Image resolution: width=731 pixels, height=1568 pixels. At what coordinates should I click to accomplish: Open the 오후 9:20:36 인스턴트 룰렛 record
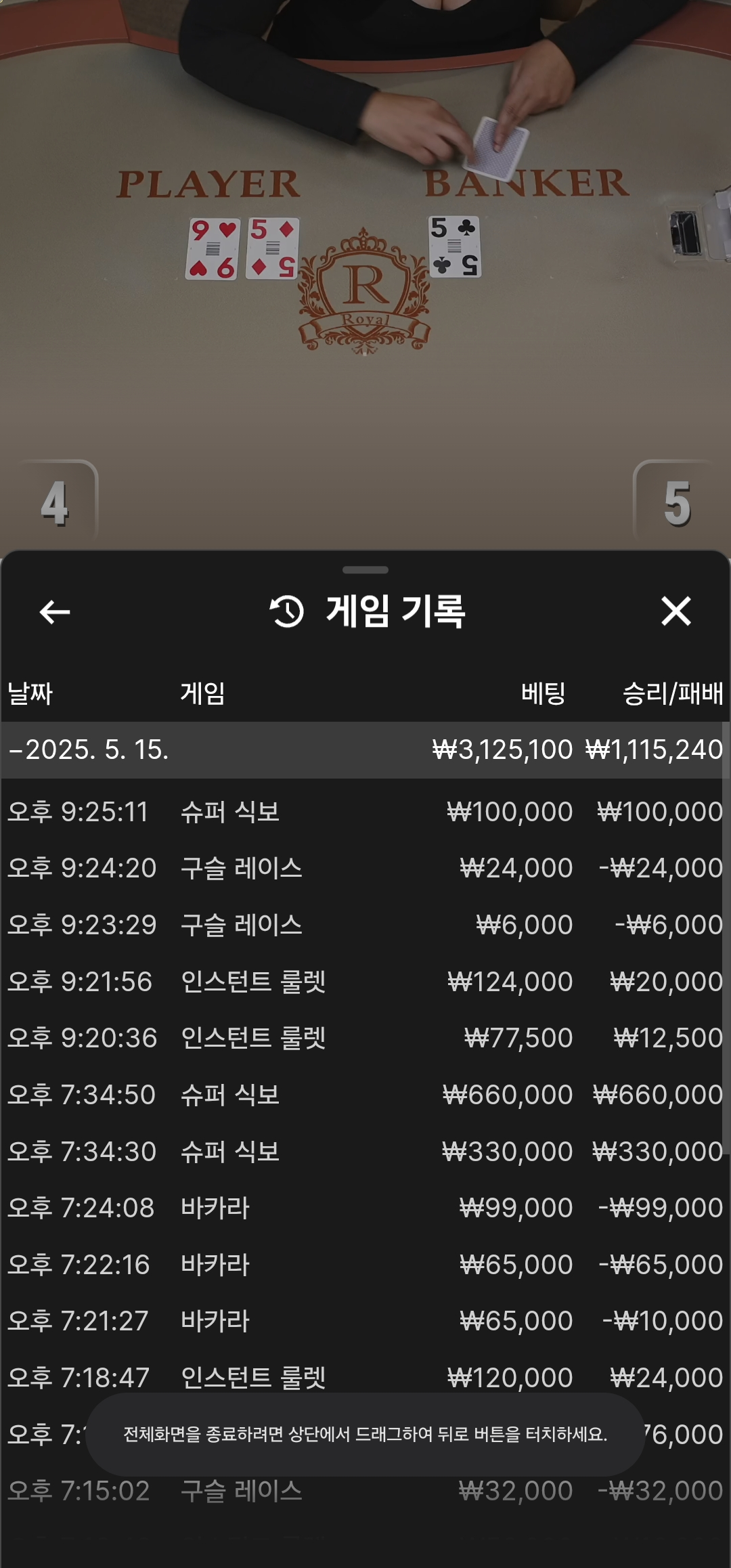click(x=365, y=1038)
